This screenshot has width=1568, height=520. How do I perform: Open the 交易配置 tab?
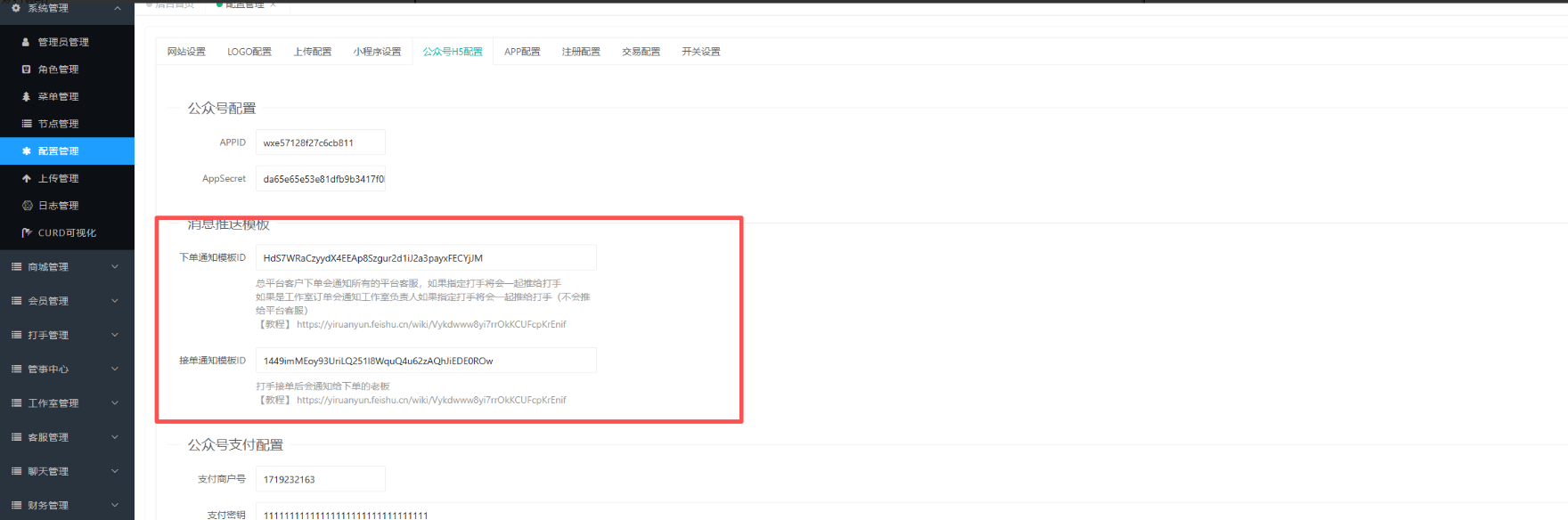[x=641, y=52]
